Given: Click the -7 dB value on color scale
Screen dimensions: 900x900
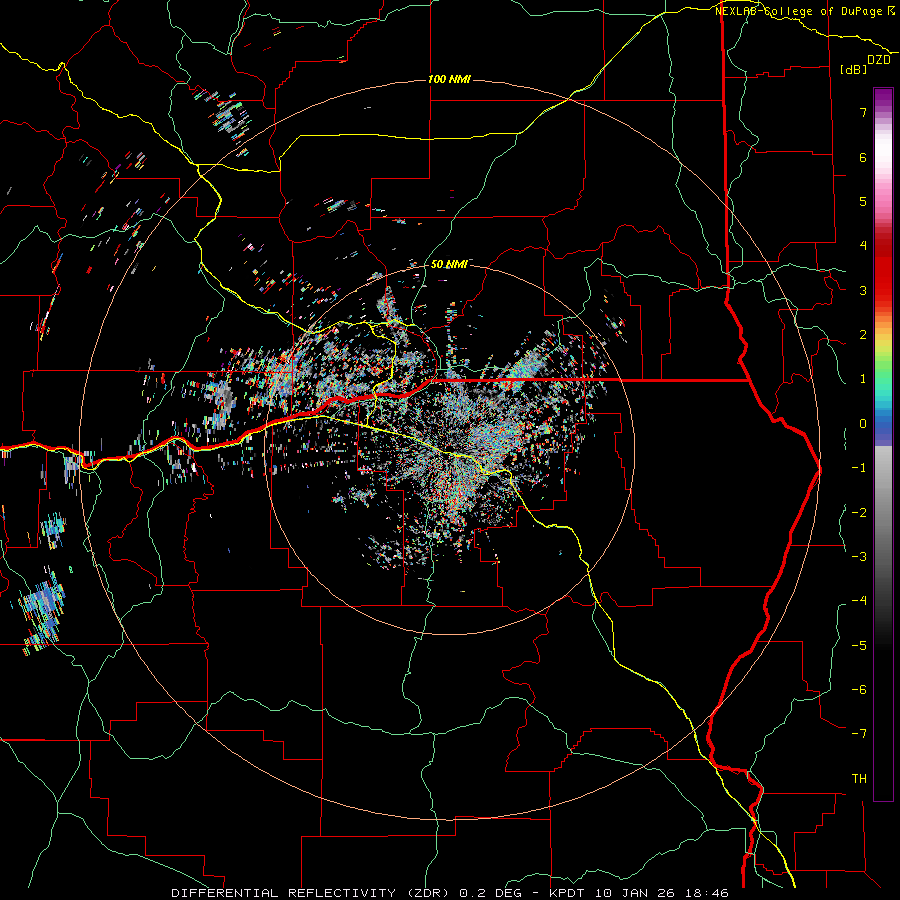Looking at the screenshot, I should pos(859,734).
